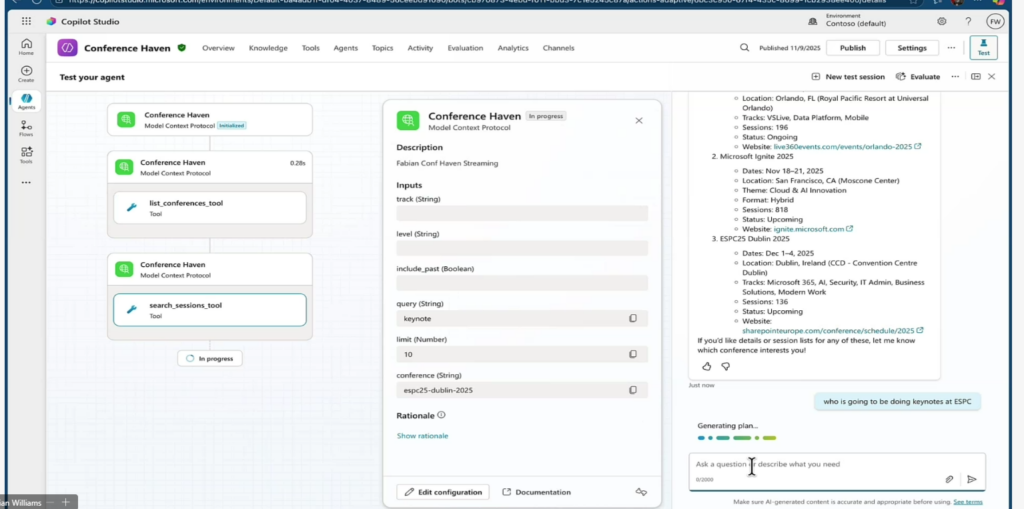Screen dimensions: 1024x509
Task: Click the send message arrow icon
Action: [x=971, y=479]
